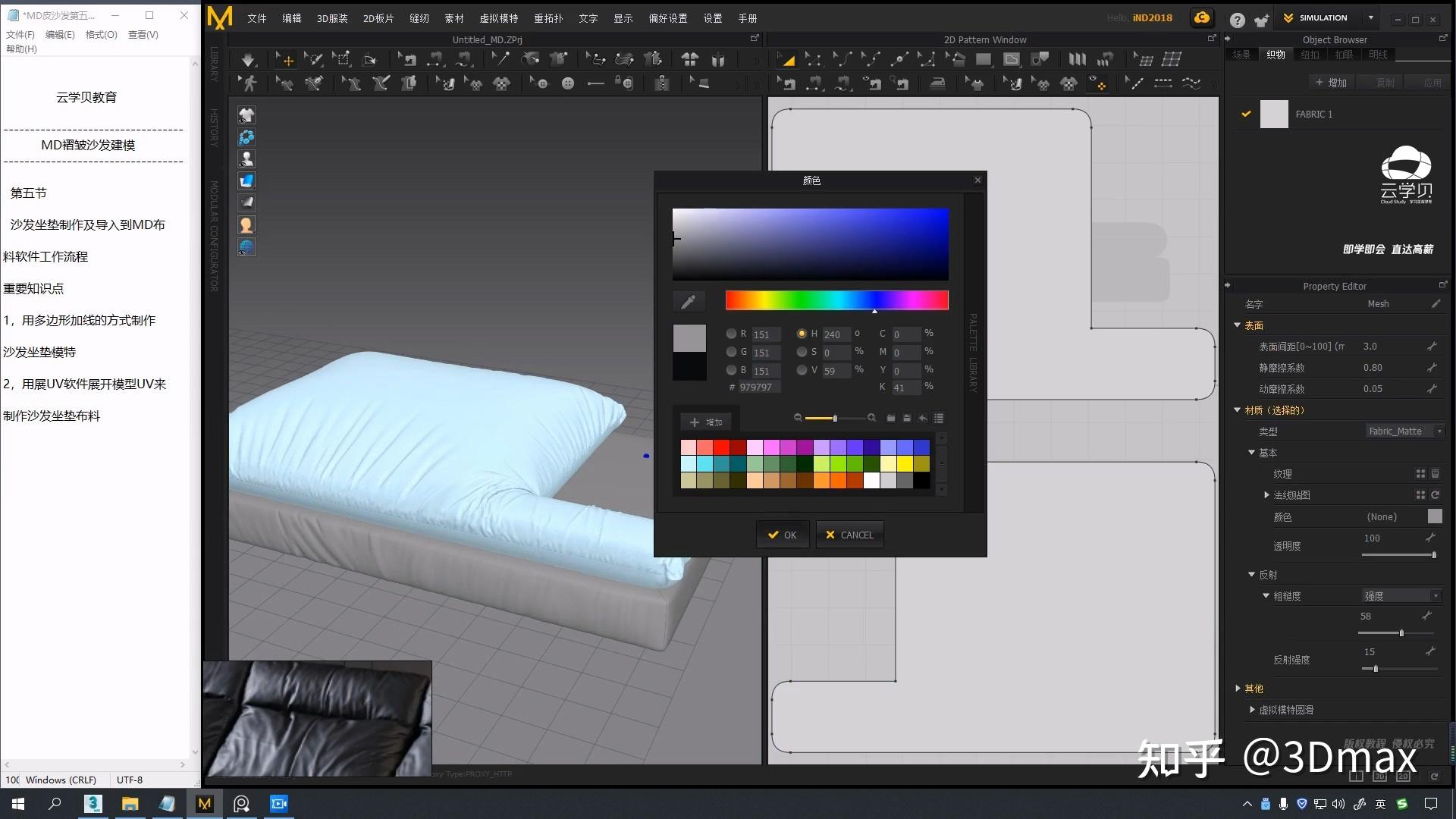Viewport: 1456px width, 819px height.
Task: Open Windows Start menu
Action: click(18, 803)
